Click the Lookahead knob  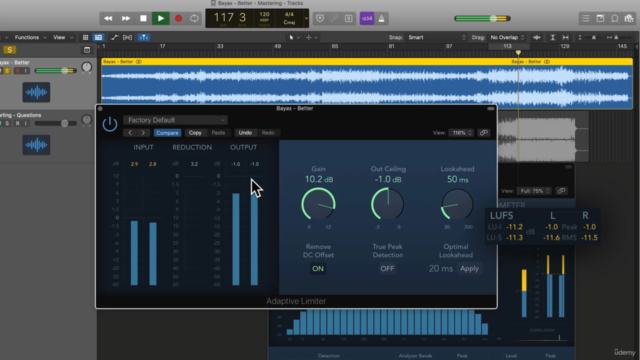tap(457, 204)
